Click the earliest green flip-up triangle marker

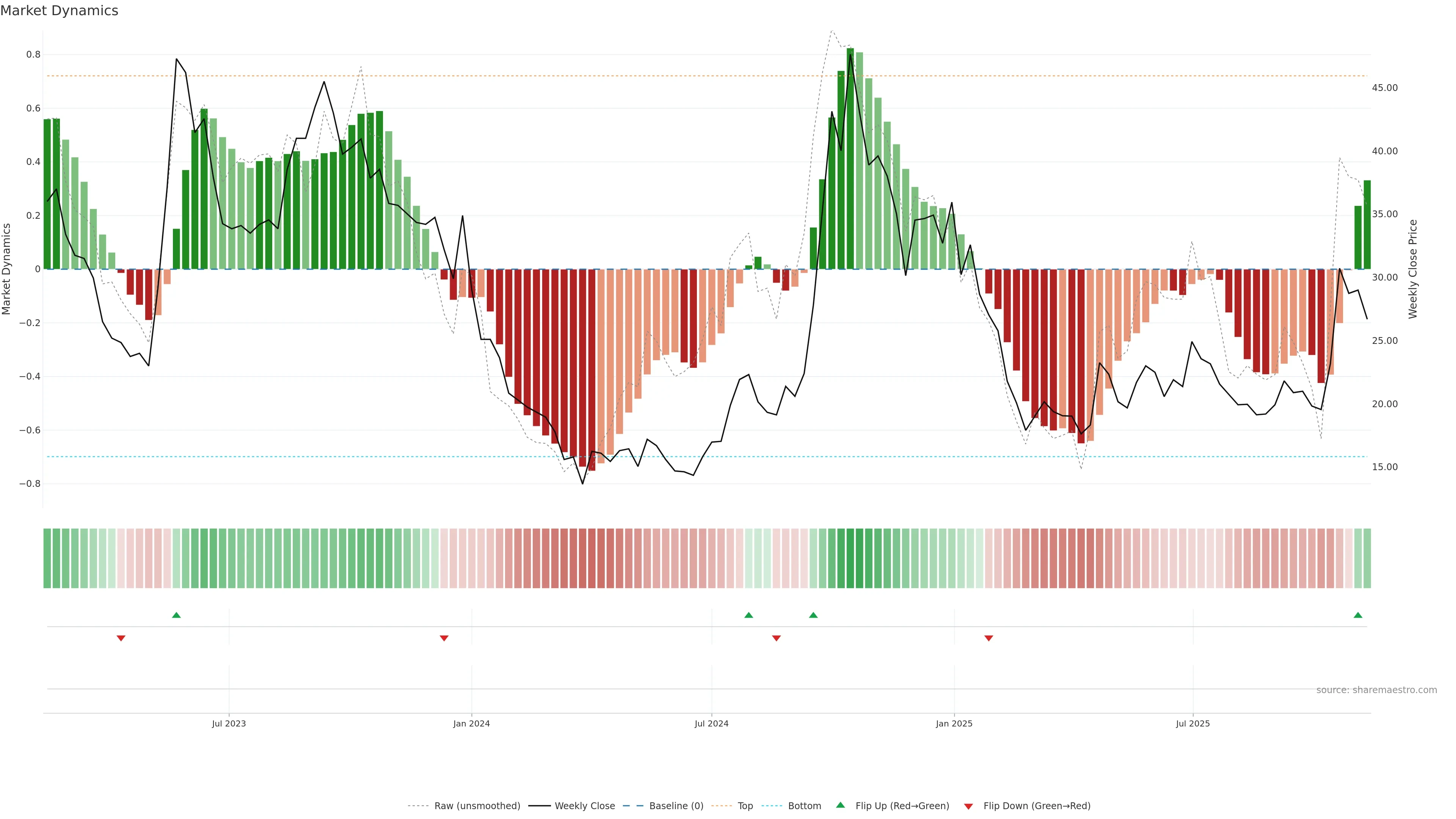[x=176, y=615]
